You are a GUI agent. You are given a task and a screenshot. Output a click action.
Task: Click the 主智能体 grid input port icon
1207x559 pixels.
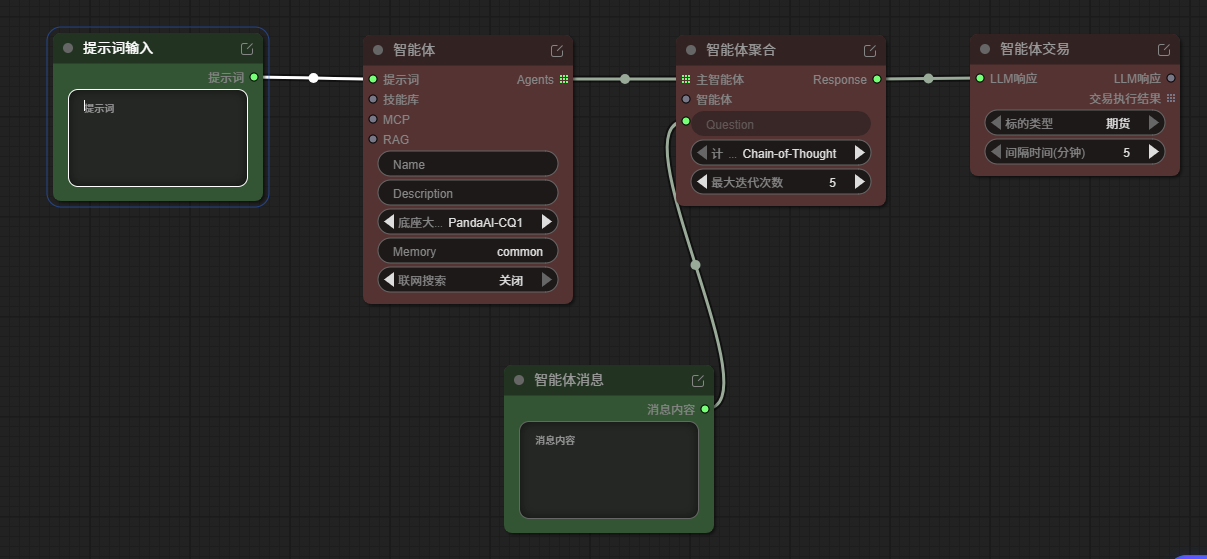click(x=686, y=79)
